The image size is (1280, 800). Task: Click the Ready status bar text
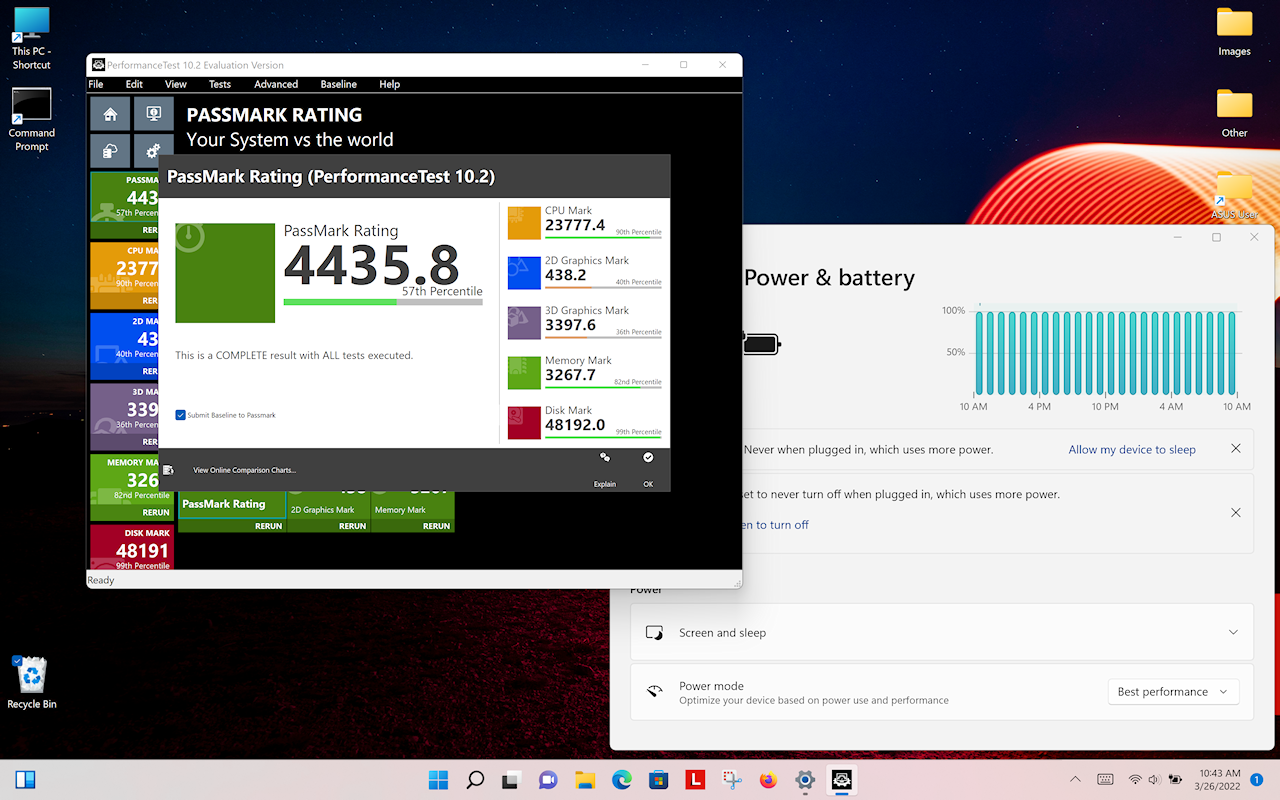(101, 580)
